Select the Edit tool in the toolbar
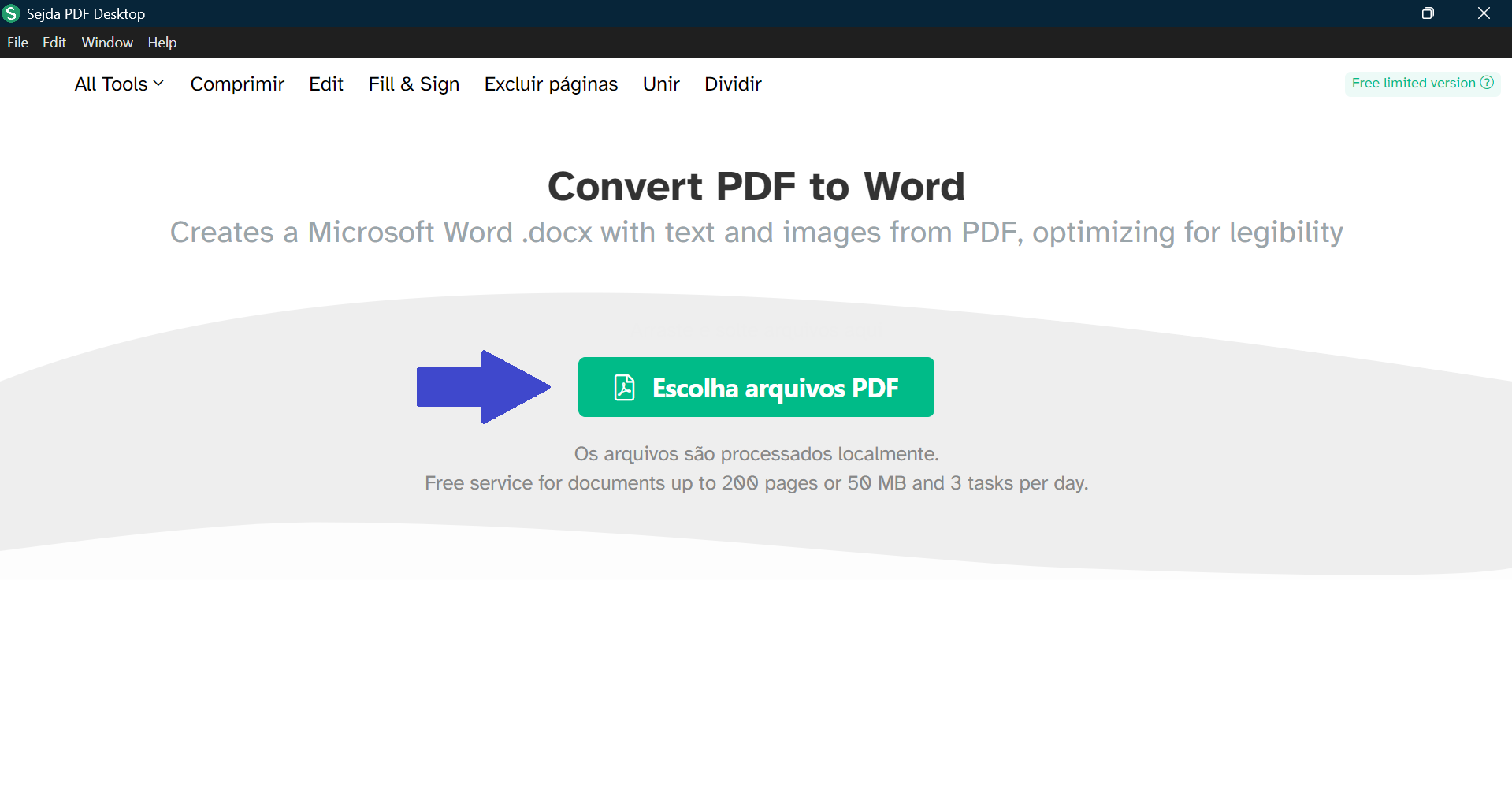This screenshot has height=793, width=1512. pos(325,84)
